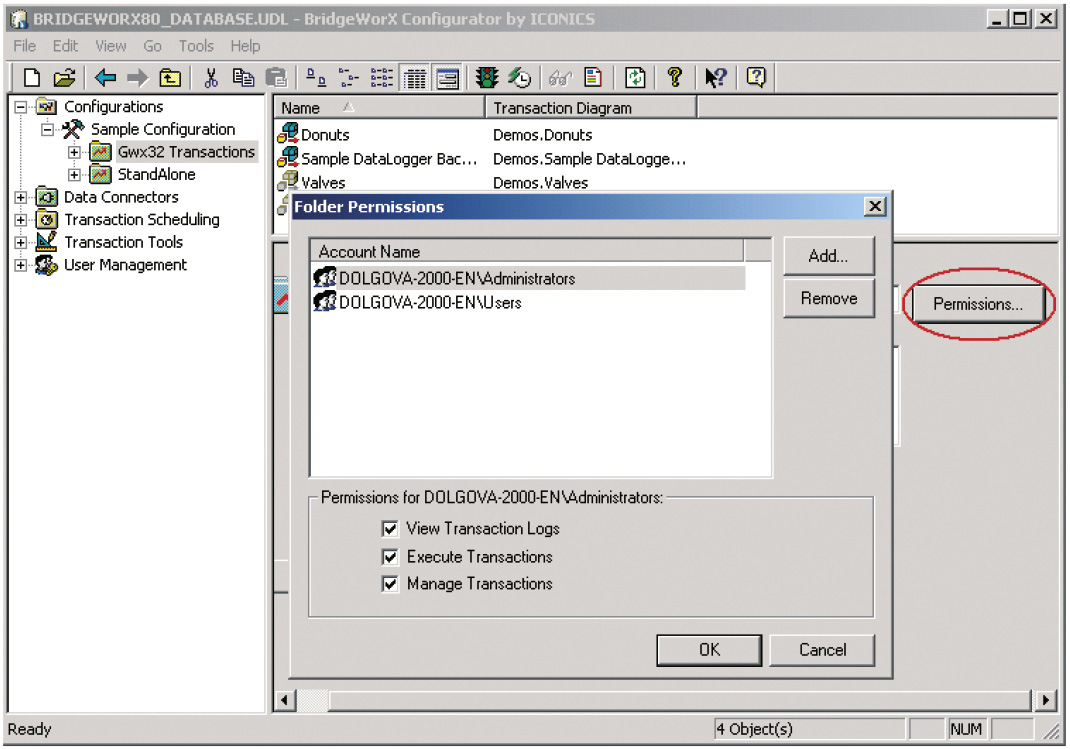This screenshot has width=1070, height=749.
Task: Select Data Connectors in the tree
Action: (x=121, y=197)
